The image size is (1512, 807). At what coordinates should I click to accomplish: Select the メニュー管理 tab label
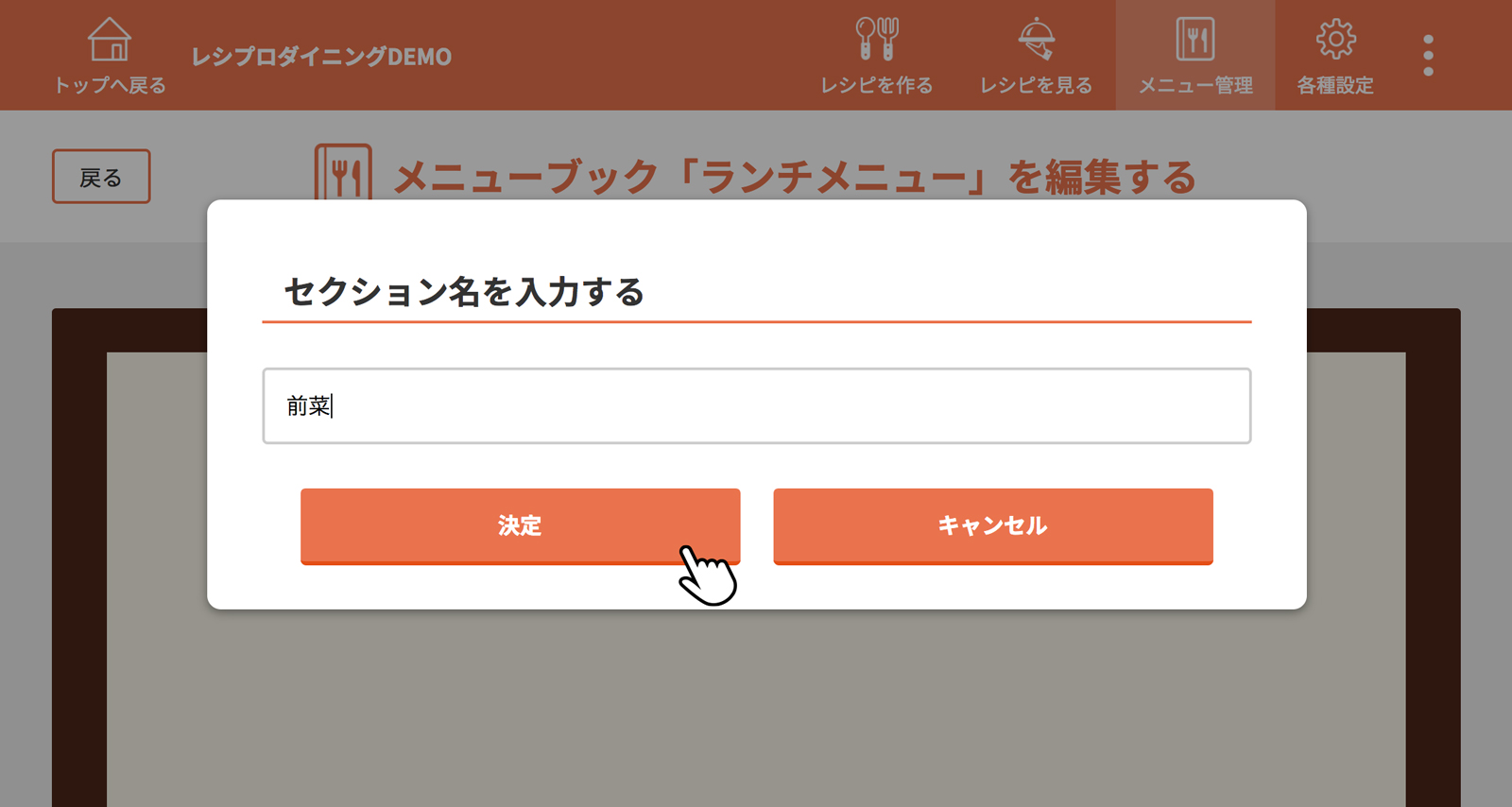1195,85
